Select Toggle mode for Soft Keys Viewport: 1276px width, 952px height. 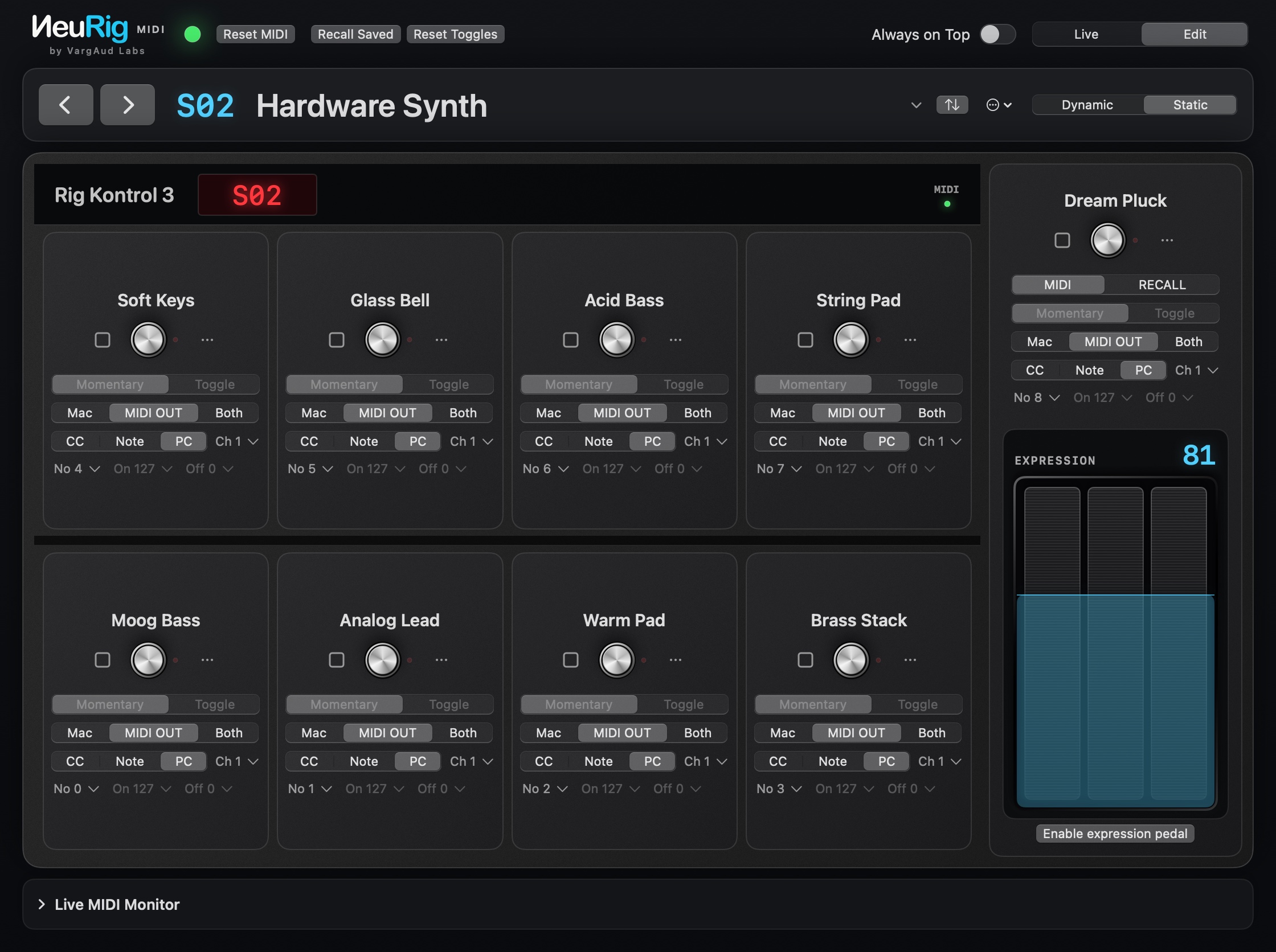tap(215, 384)
